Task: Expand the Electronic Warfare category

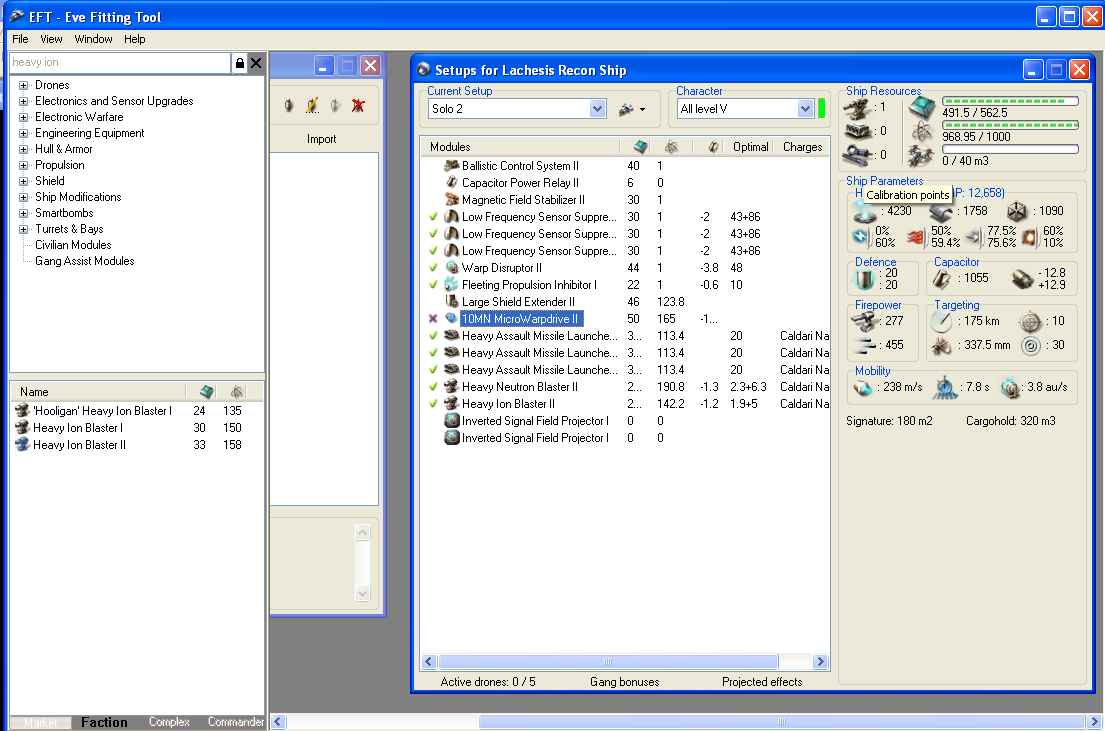Action: click(x=23, y=117)
